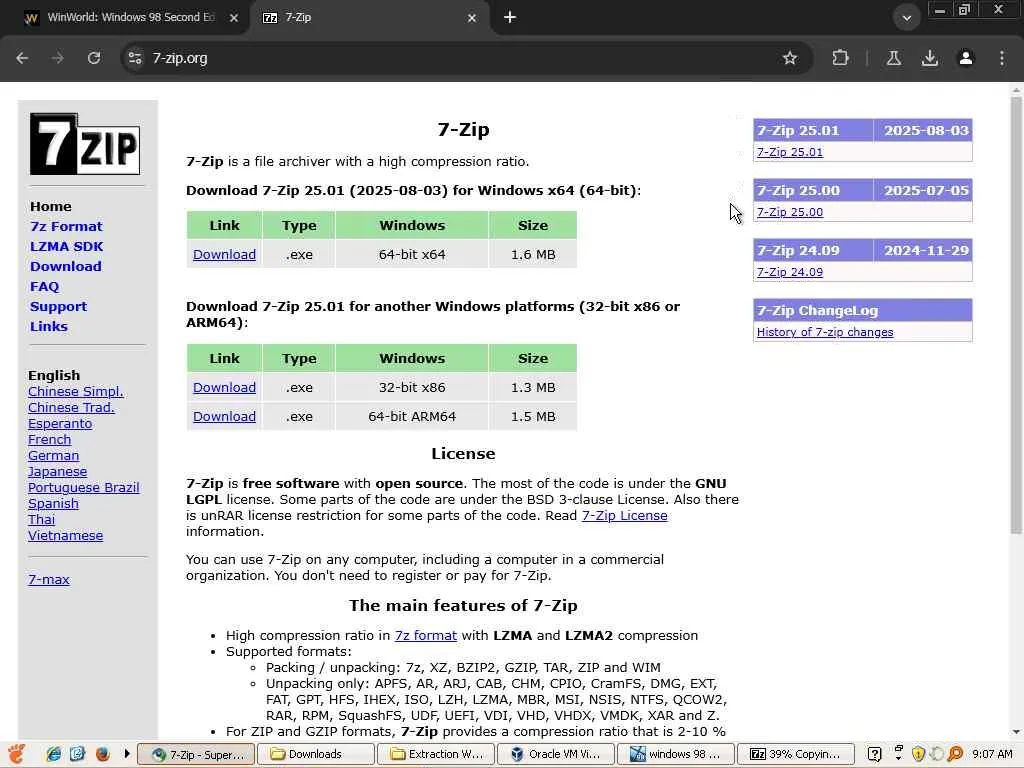Viewport: 1024px width, 768px height.
Task: Switch language to Chinese Trad.
Action: click(x=71, y=408)
